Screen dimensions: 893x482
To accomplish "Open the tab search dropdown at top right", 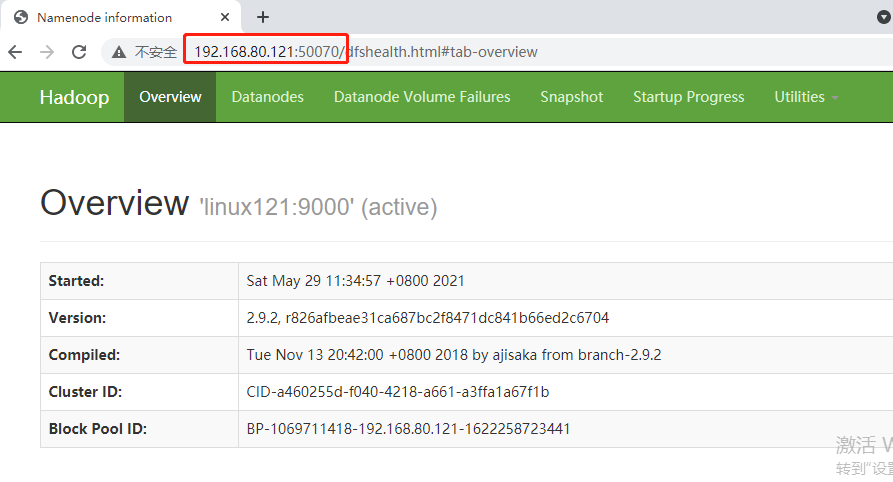I will click(883, 18).
